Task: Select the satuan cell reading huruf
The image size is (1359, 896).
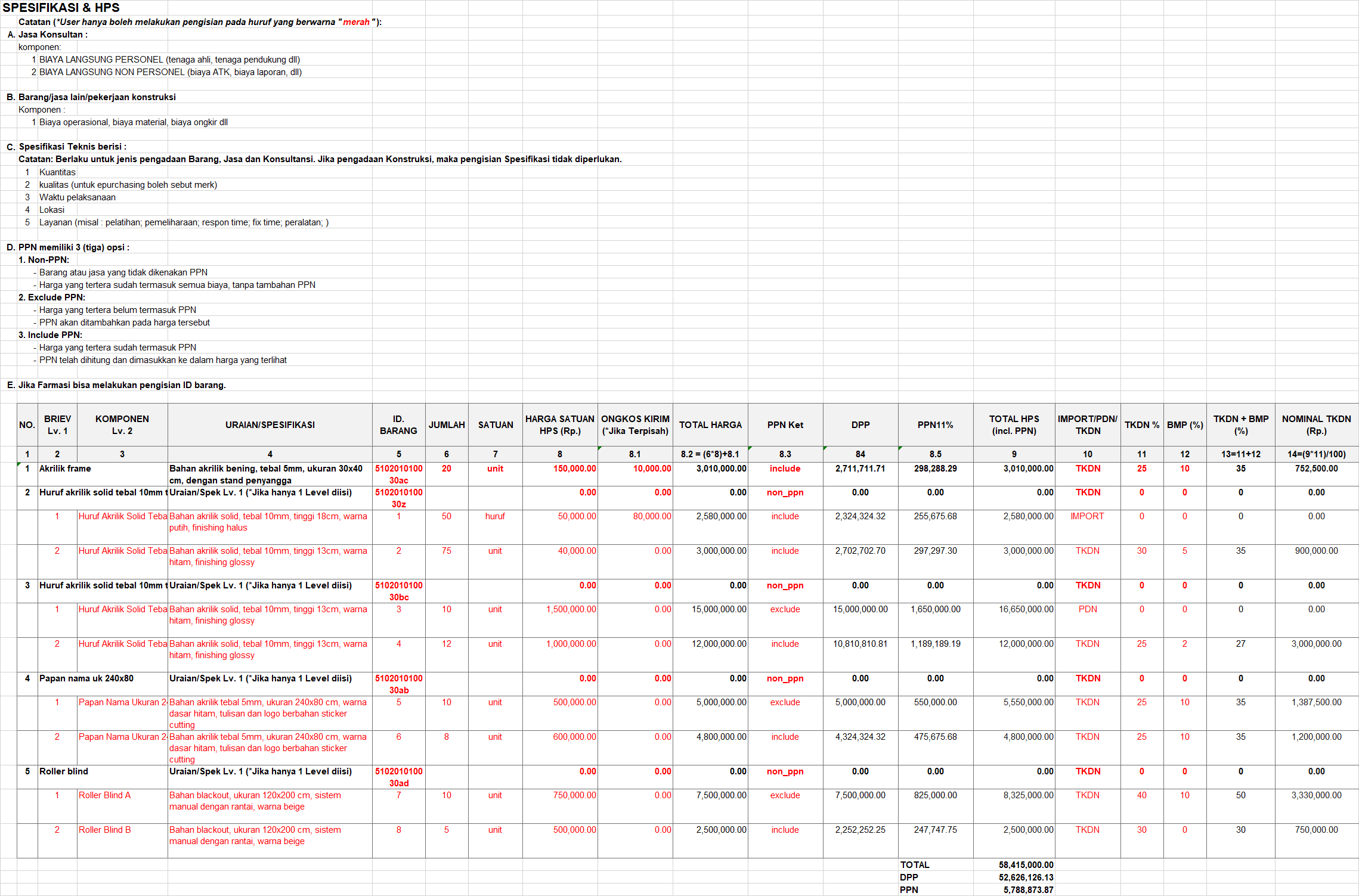Action: [x=495, y=516]
